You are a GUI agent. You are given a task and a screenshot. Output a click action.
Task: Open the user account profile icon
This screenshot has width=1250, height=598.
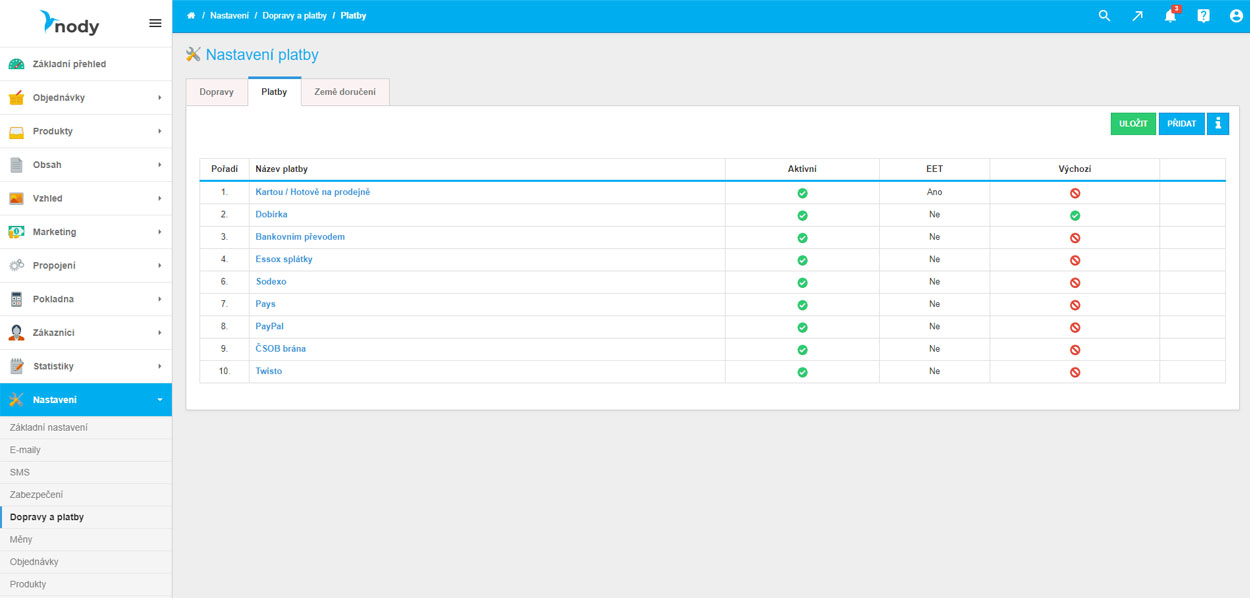click(1236, 16)
